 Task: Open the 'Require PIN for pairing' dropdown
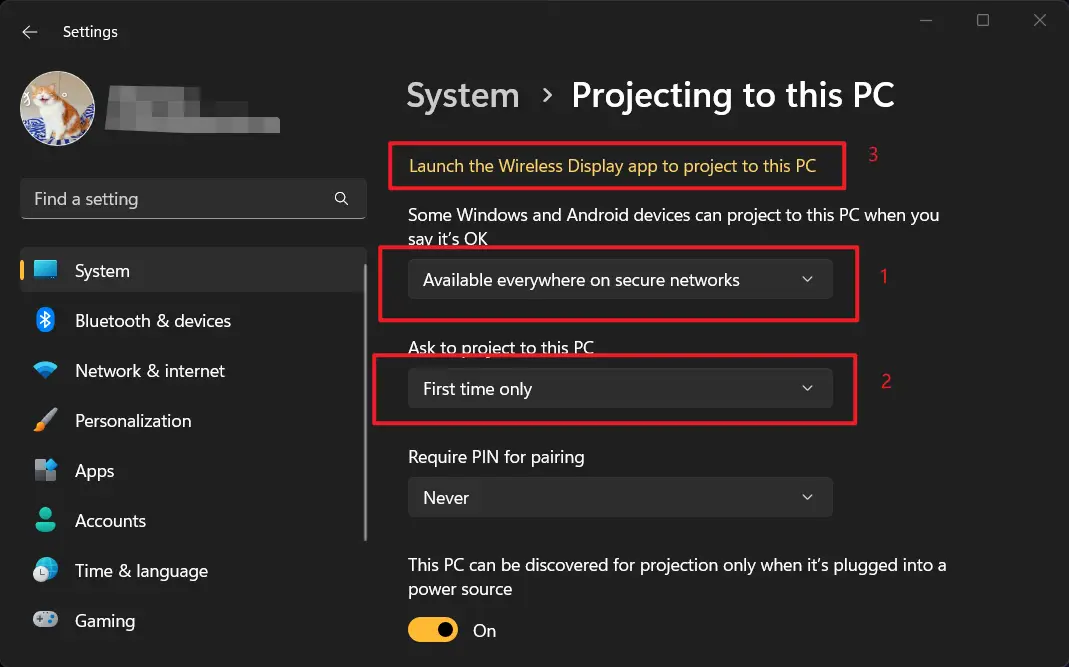[x=620, y=497]
